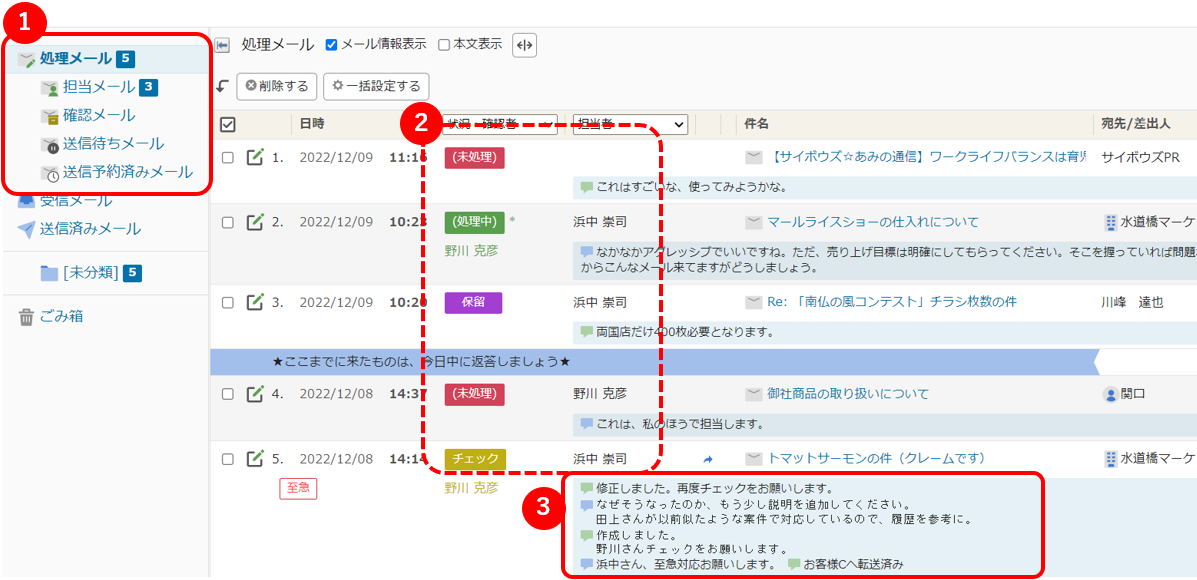Click the purple 保留 status label
This screenshot has height=580, width=1197.
coord(473,302)
